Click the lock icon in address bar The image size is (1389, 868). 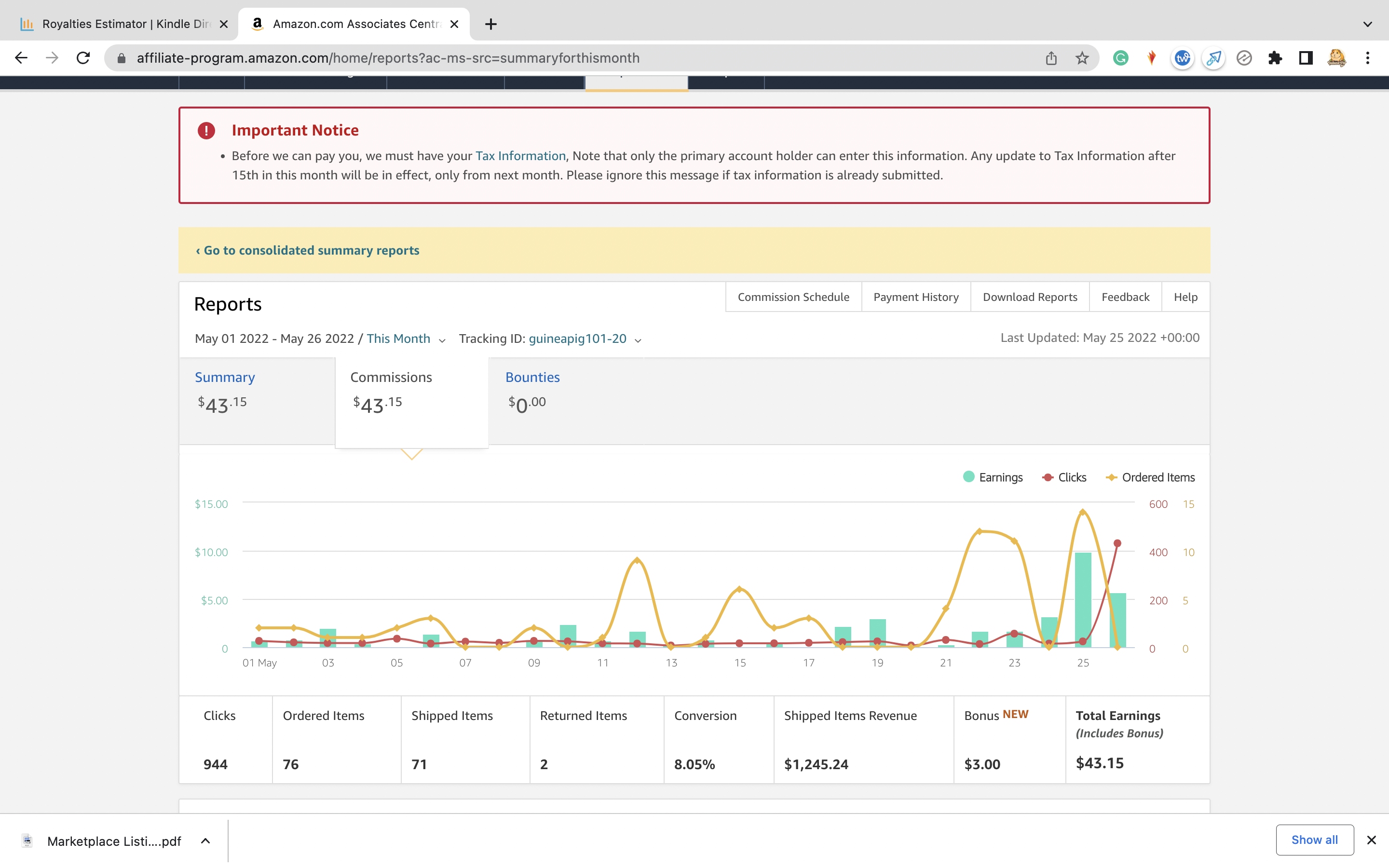click(121, 58)
